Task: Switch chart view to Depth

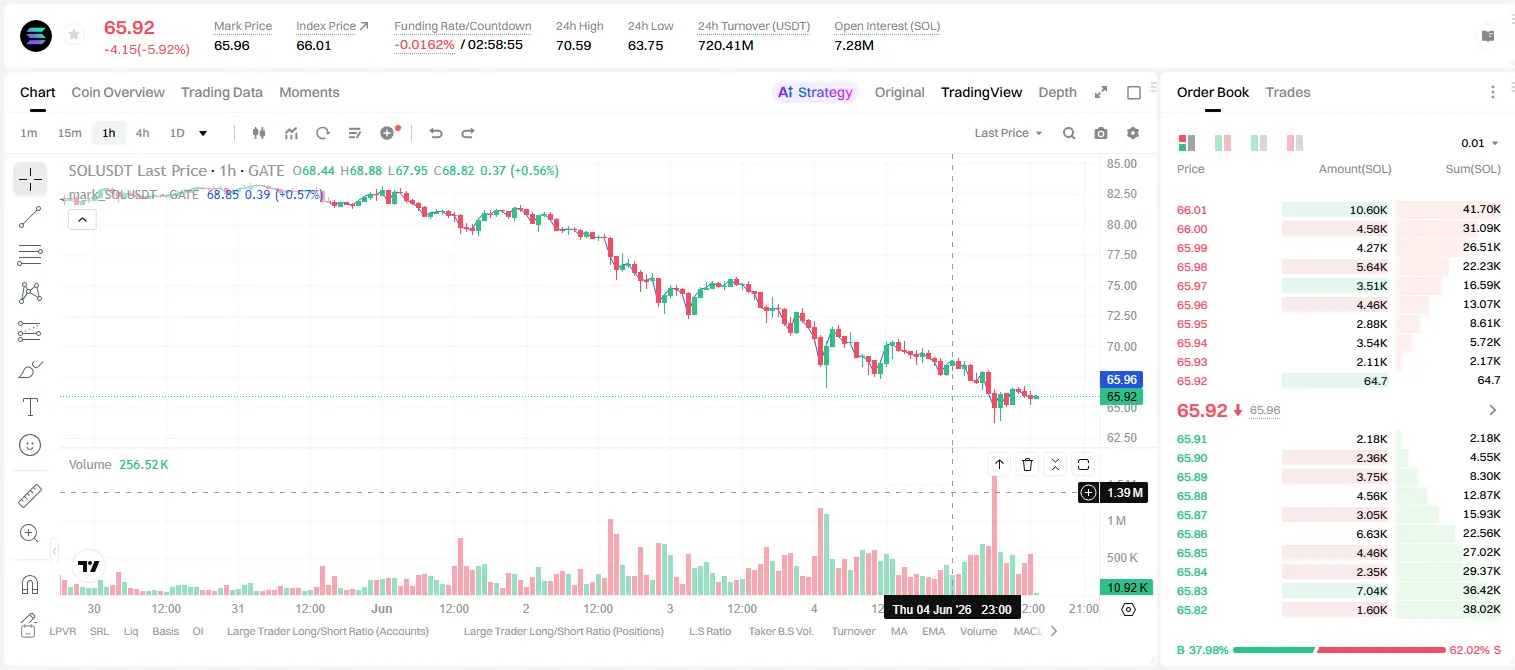Action: (1057, 92)
